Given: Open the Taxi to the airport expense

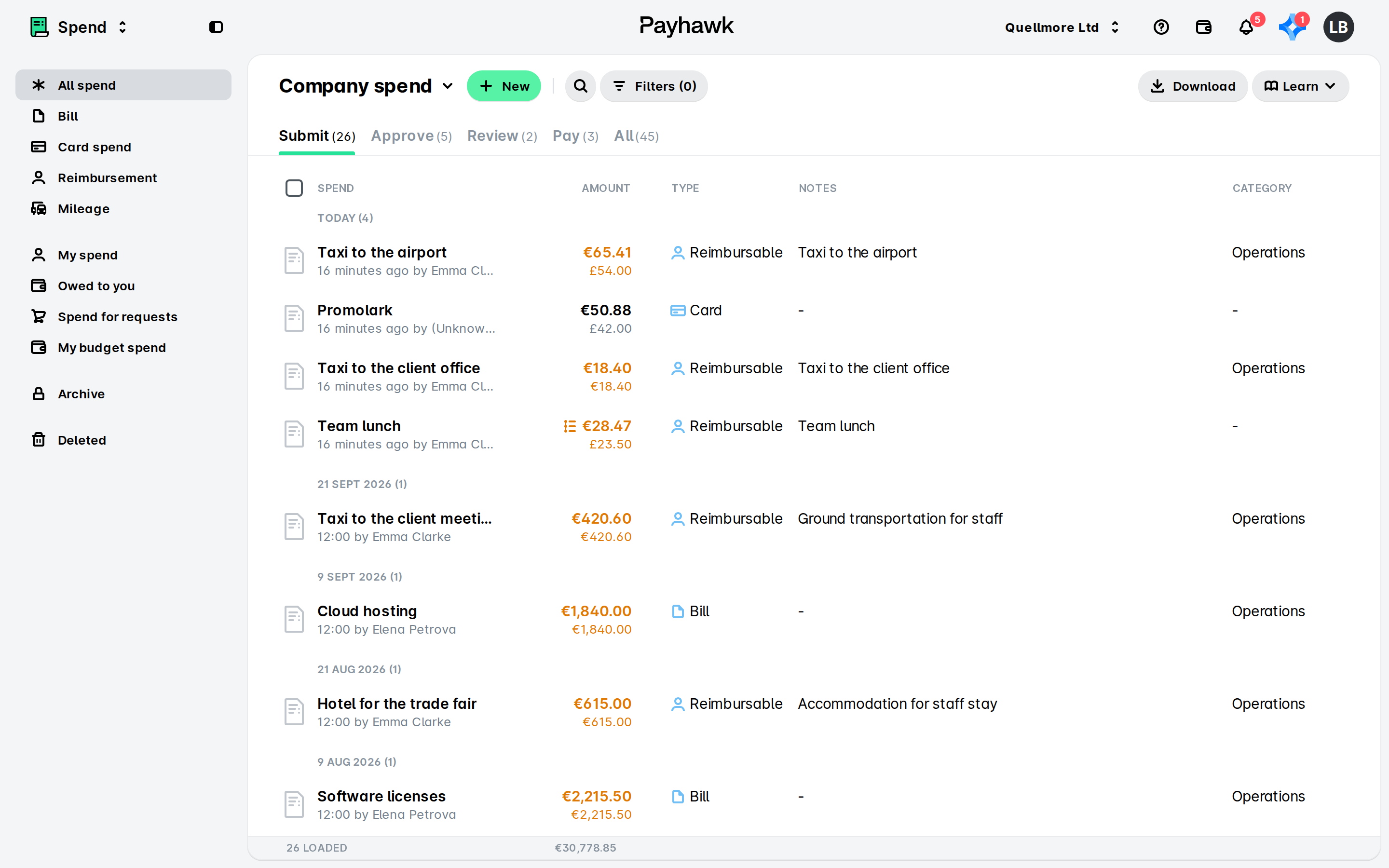Looking at the screenshot, I should click(814, 260).
